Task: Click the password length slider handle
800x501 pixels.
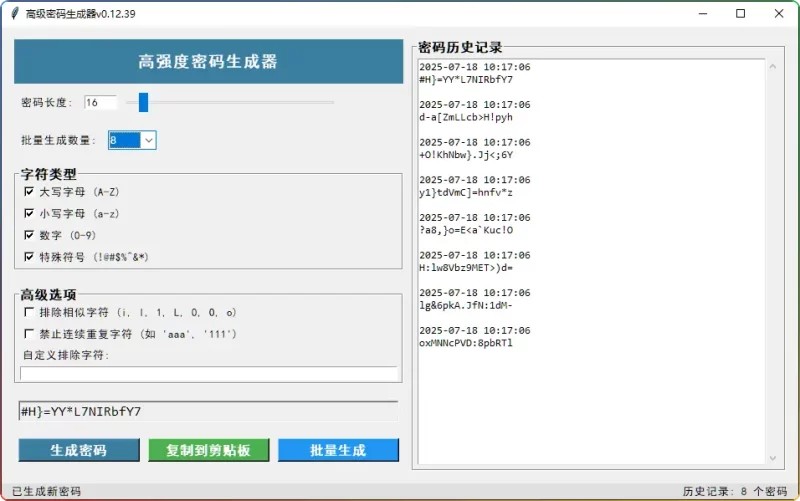Action: click(144, 102)
